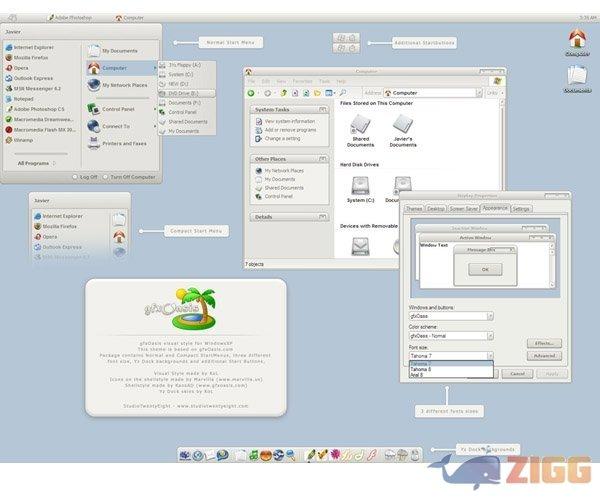Open Printers and Faxes in Start menu
The image size is (600, 500).
tap(125, 143)
